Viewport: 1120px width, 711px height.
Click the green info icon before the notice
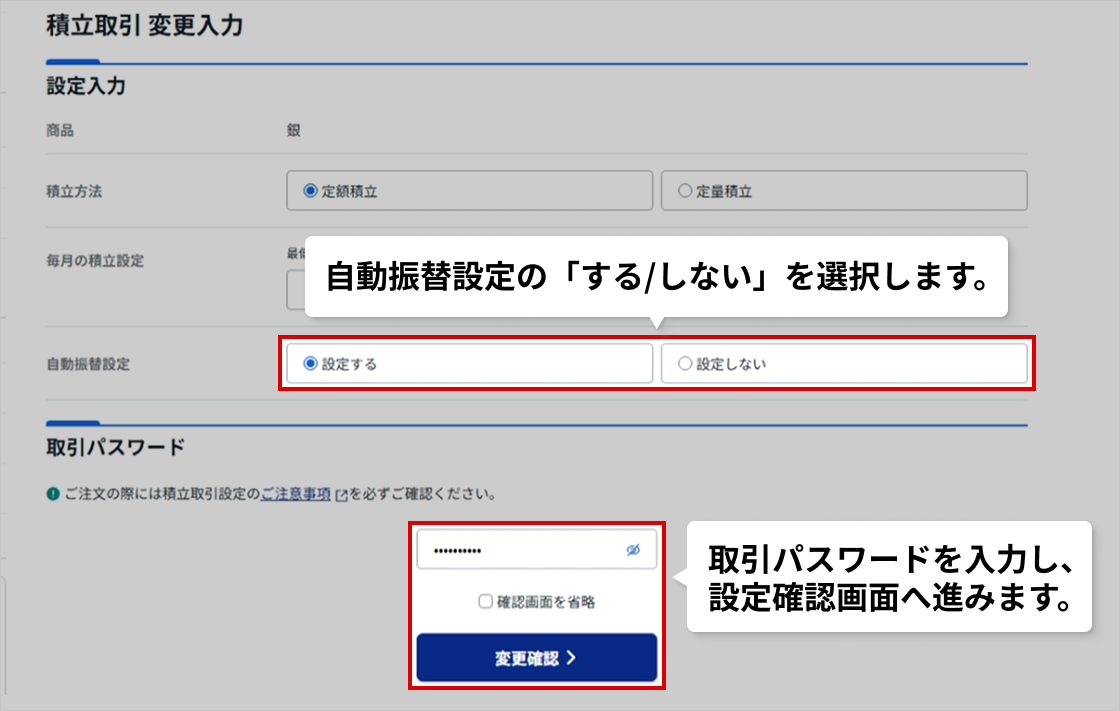pyautogui.click(x=53, y=495)
